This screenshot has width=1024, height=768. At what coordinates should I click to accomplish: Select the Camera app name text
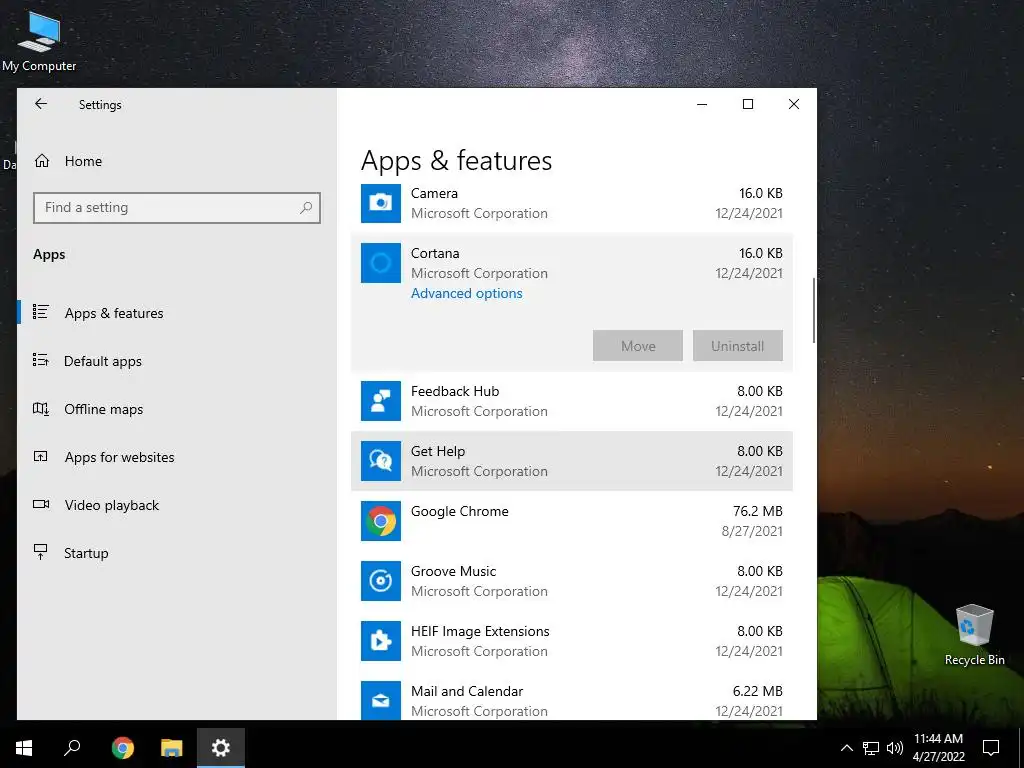[434, 193]
